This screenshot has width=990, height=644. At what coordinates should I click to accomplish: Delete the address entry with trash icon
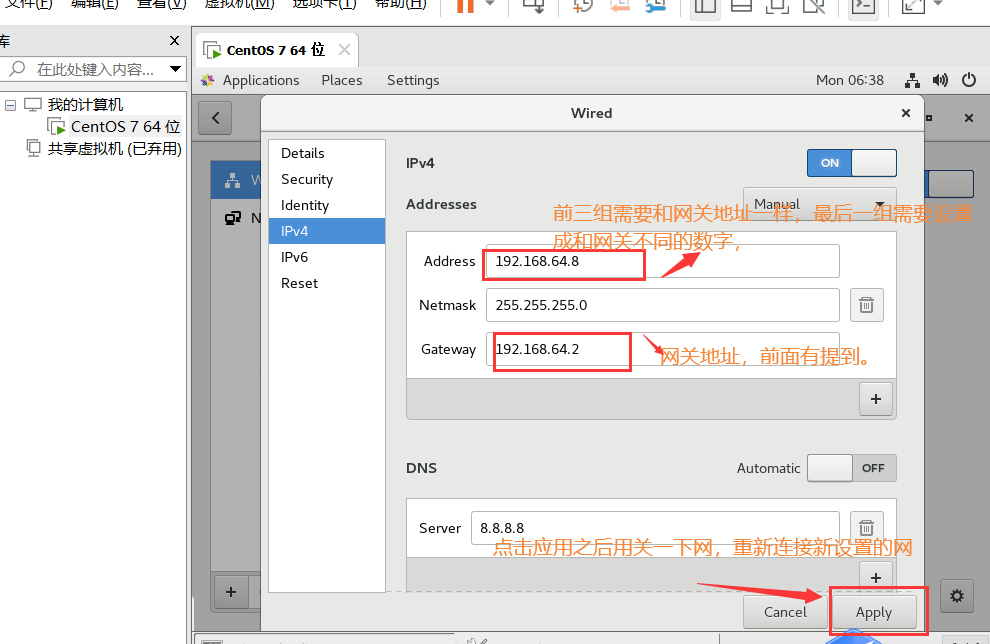(x=867, y=305)
